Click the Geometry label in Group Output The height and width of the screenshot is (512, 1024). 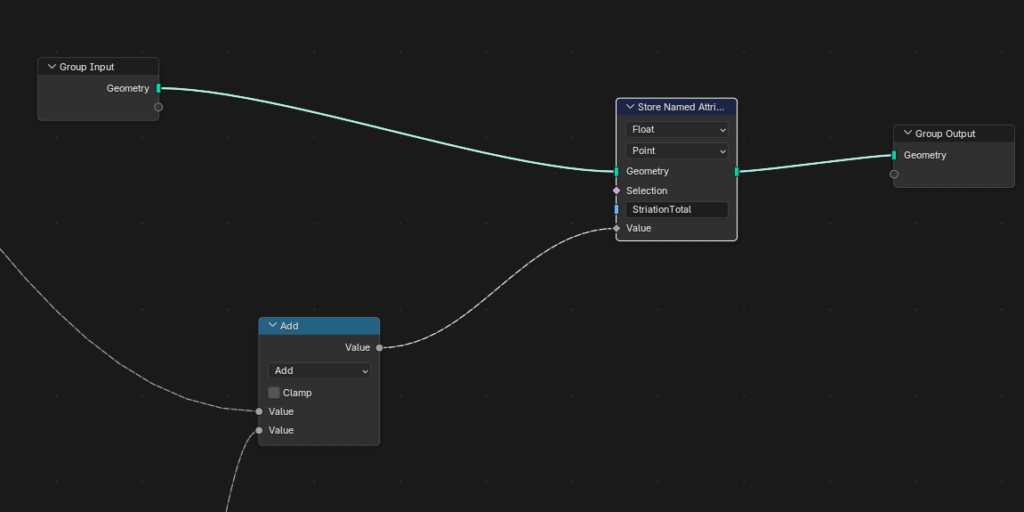[x=925, y=155]
